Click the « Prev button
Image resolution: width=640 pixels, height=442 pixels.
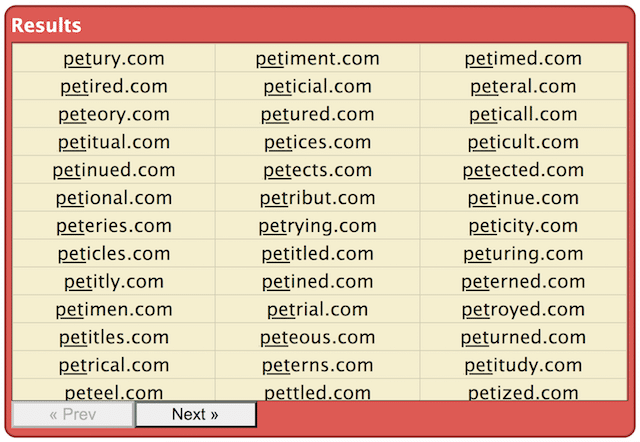coord(72,414)
